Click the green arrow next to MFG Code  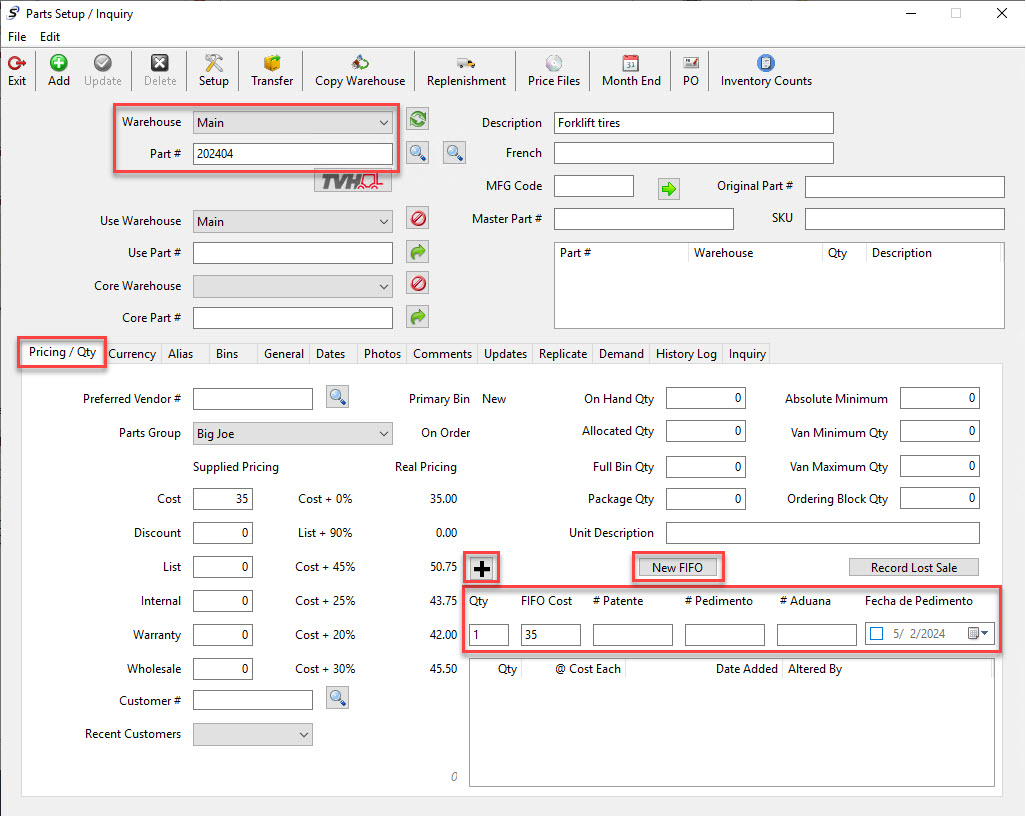pos(668,188)
